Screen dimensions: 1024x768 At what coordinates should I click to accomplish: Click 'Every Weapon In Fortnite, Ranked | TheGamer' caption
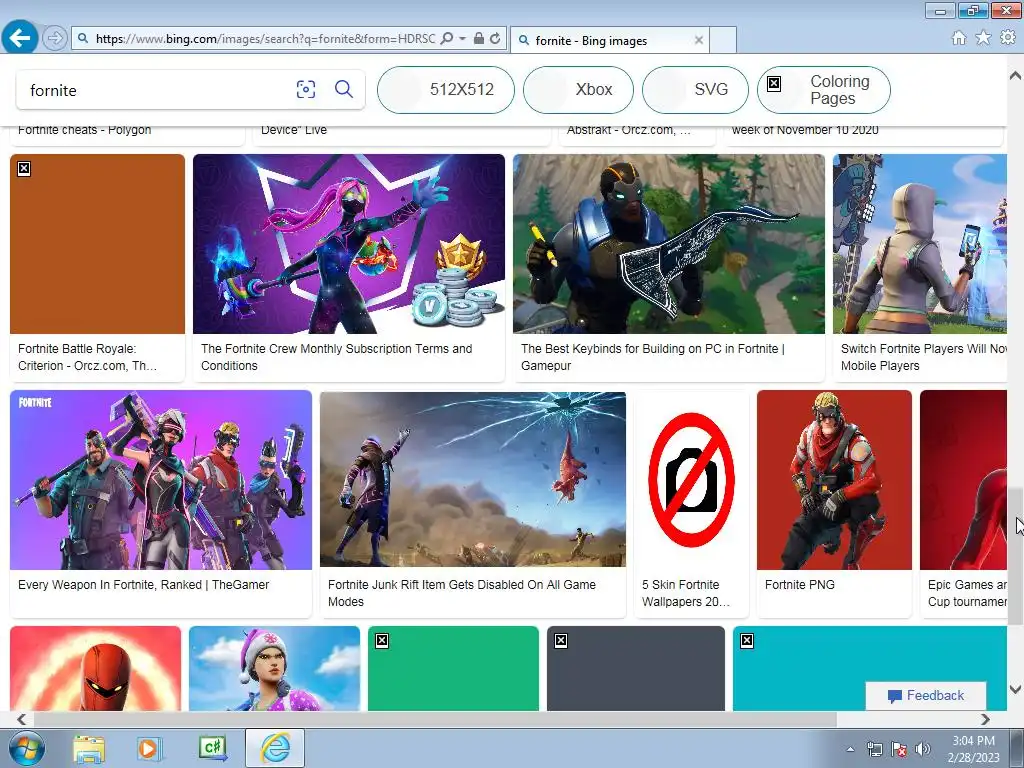coord(144,584)
